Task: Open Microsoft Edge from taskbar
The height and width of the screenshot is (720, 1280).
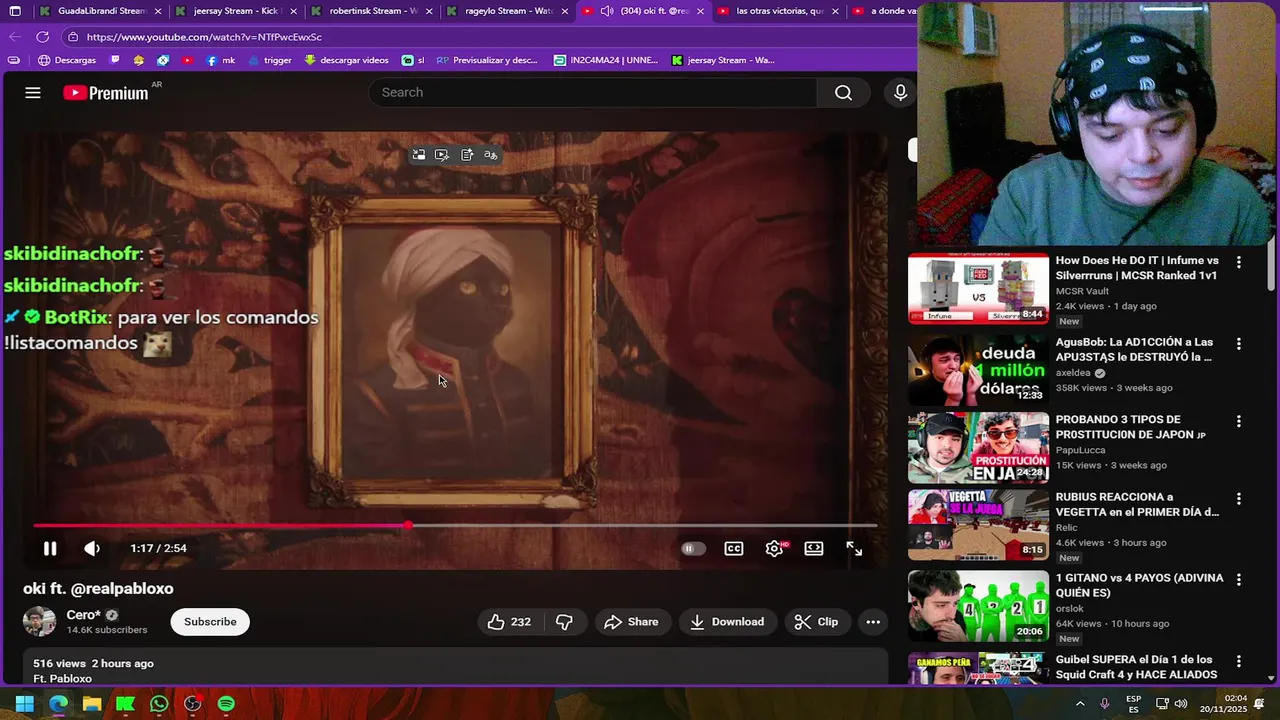Action: 58,704
